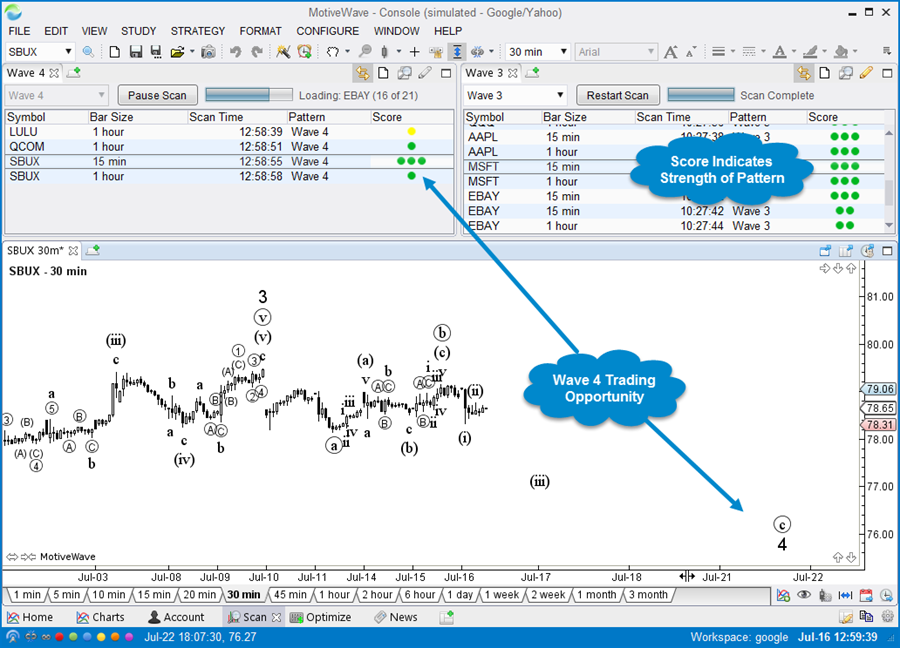Expand the lasso tool dropdown arrow
Screen dimensions: 900x648
click(347, 52)
